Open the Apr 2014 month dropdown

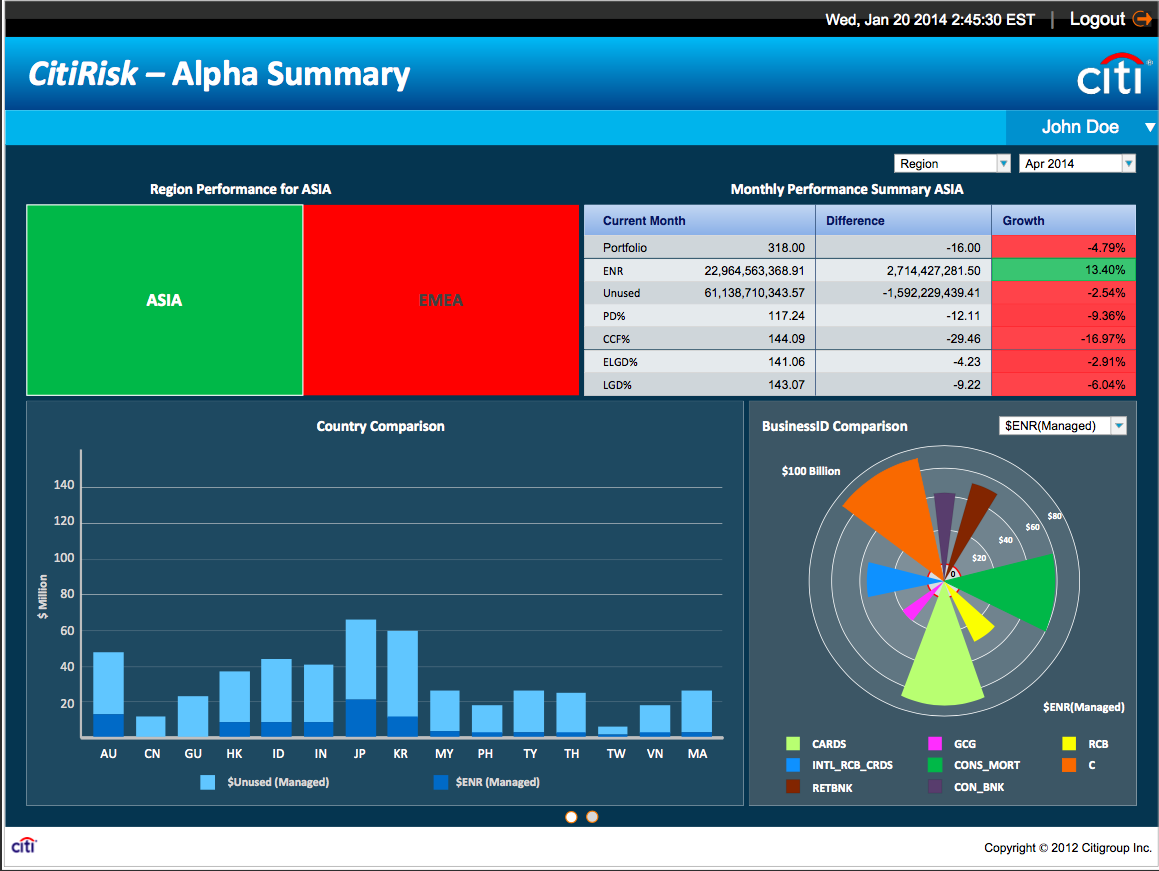click(1077, 163)
